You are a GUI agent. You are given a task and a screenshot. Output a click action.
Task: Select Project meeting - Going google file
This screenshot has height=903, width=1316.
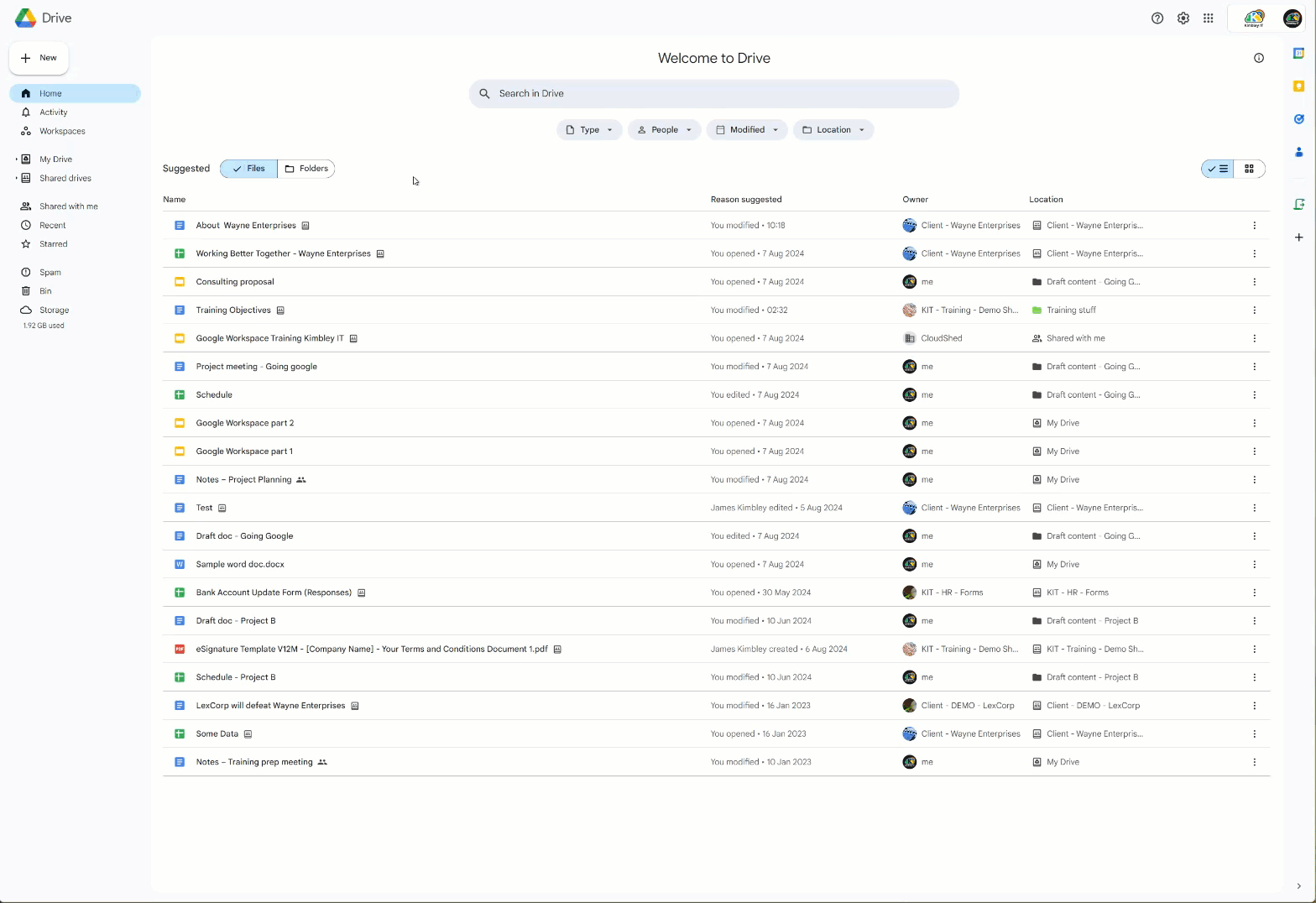tap(716, 367)
